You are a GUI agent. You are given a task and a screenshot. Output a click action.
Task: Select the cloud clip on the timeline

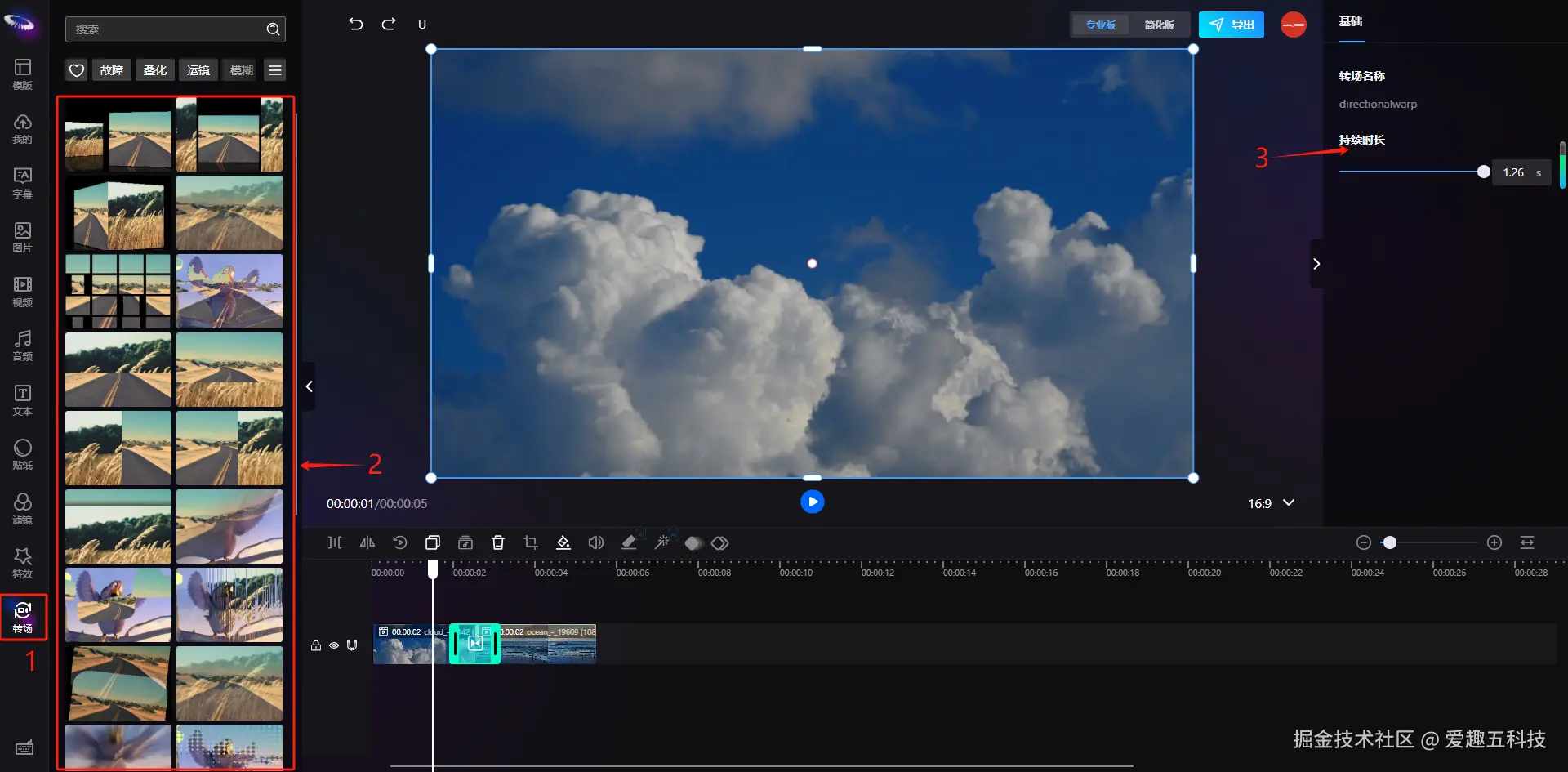click(411, 645)
